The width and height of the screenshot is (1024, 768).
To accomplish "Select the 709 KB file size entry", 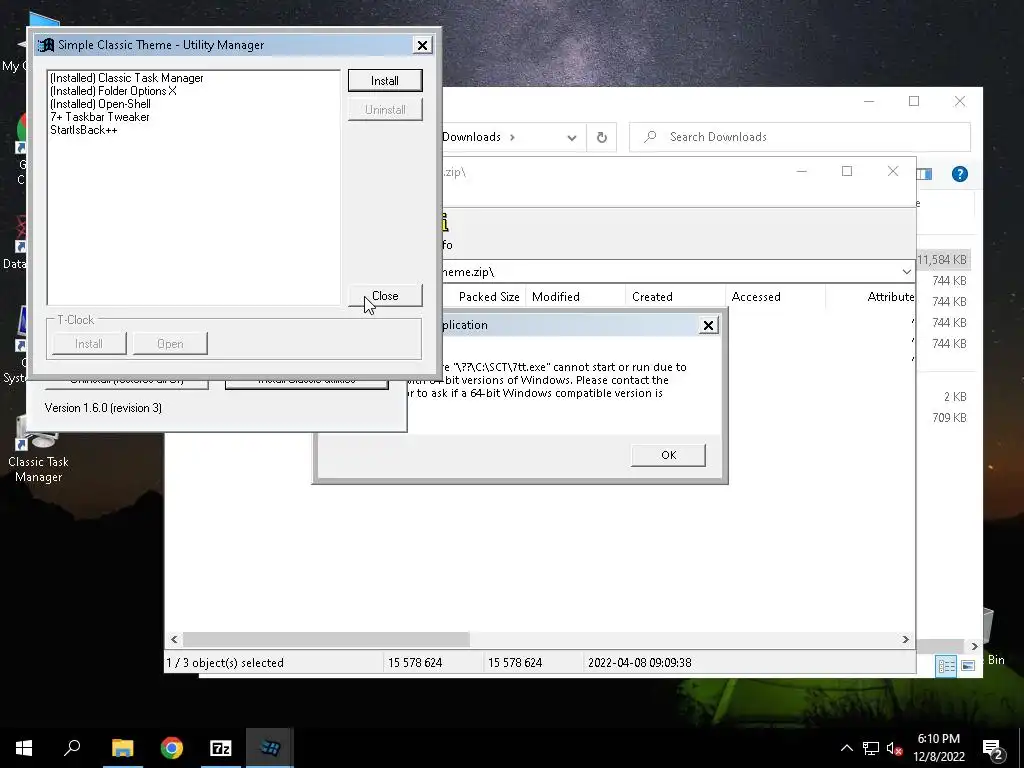I will click(950, 418).
